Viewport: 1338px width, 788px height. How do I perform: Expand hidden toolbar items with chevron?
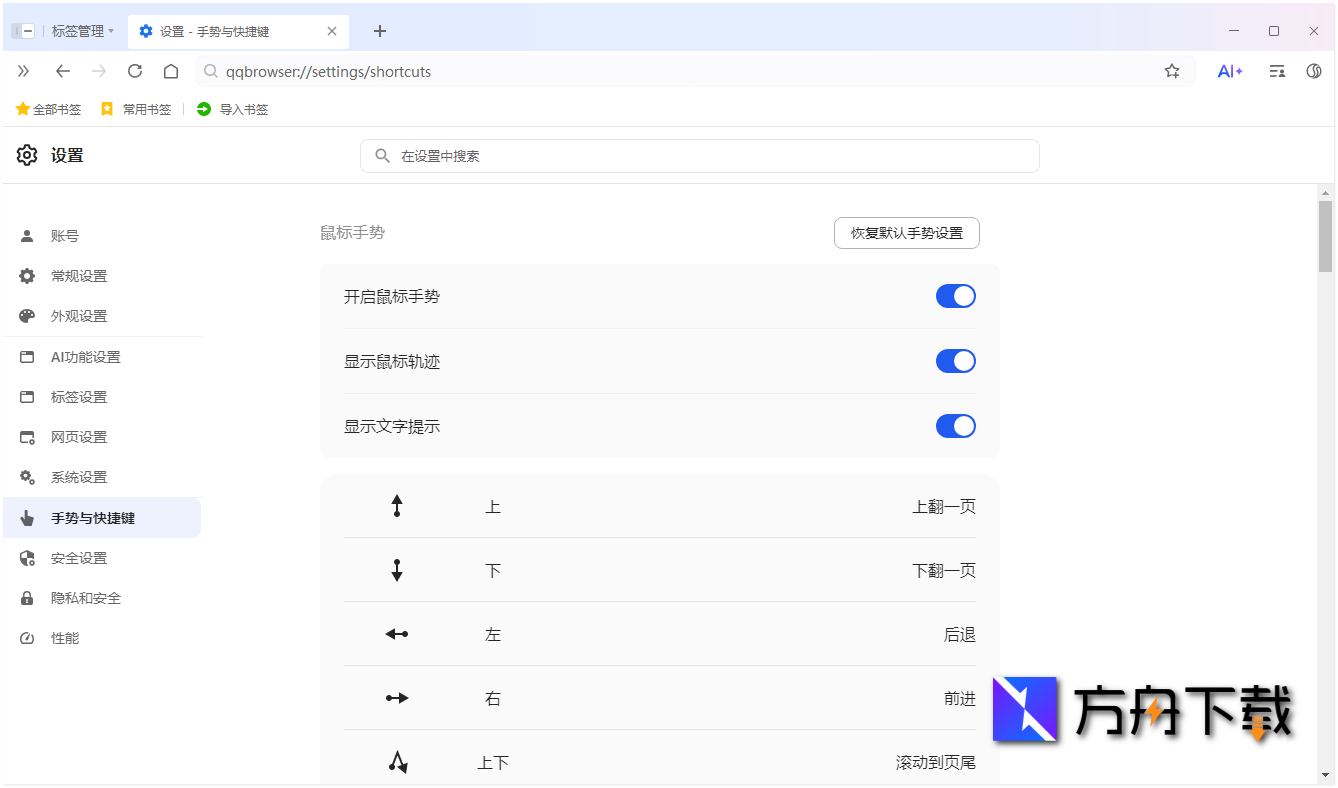22,71
